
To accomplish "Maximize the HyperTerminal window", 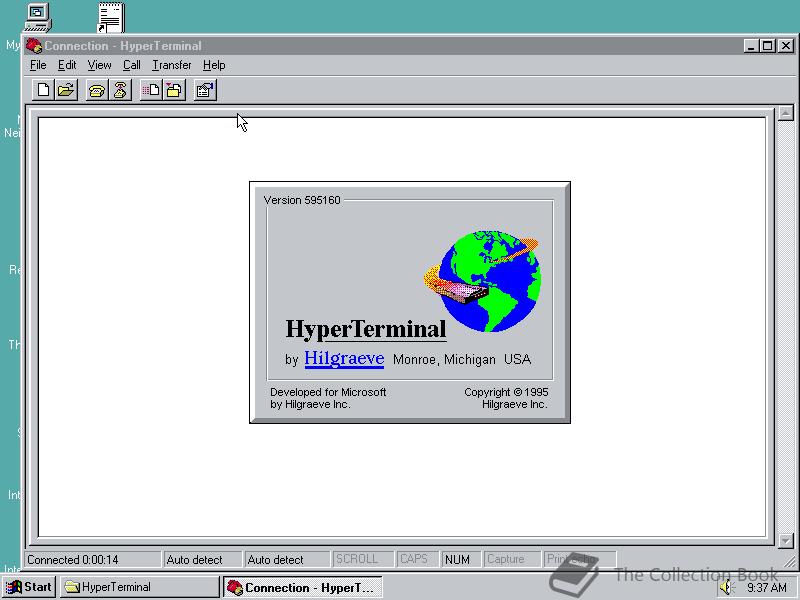I will coord(767,46).
